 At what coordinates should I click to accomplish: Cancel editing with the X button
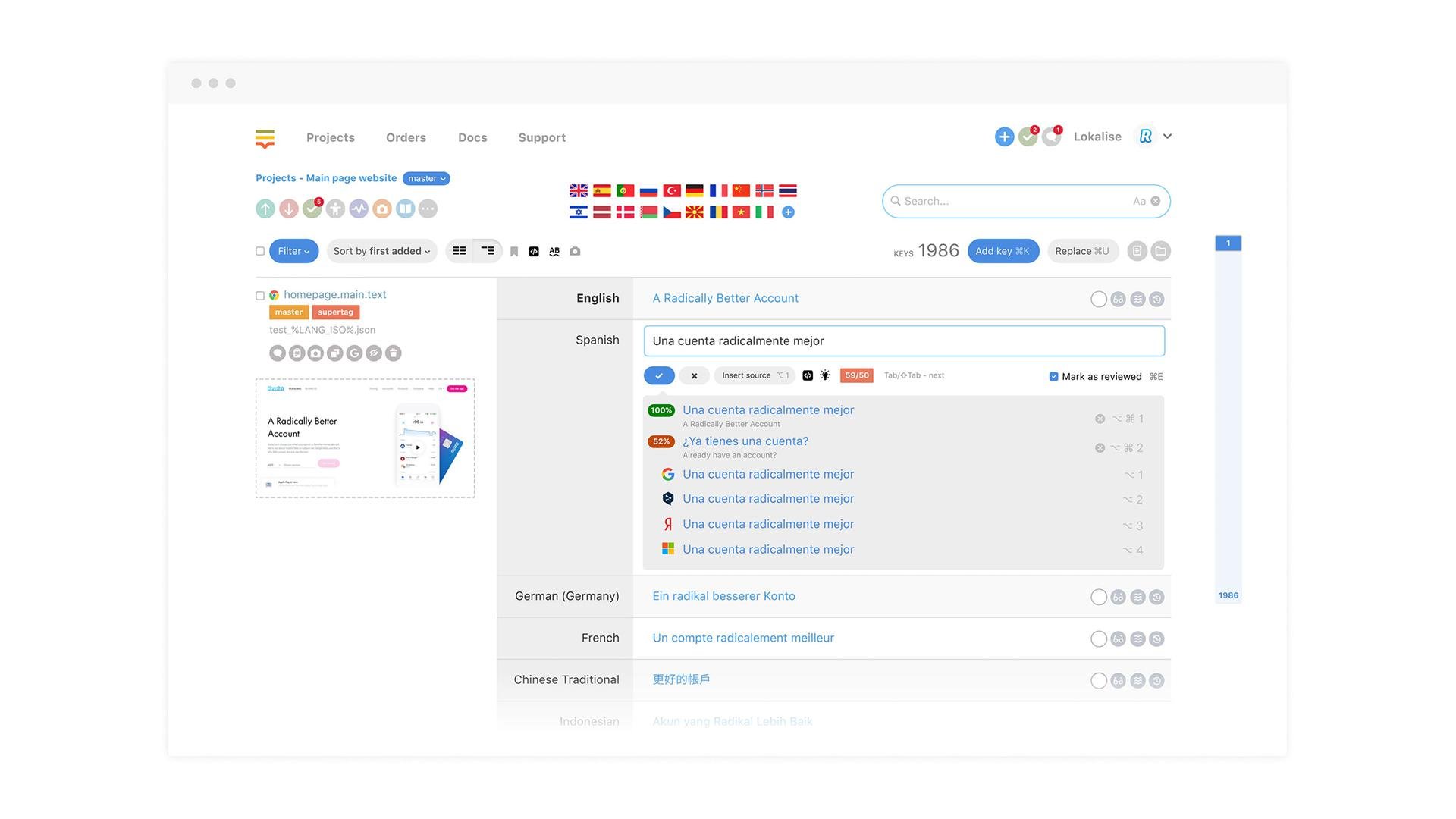(x=694, y=375)
